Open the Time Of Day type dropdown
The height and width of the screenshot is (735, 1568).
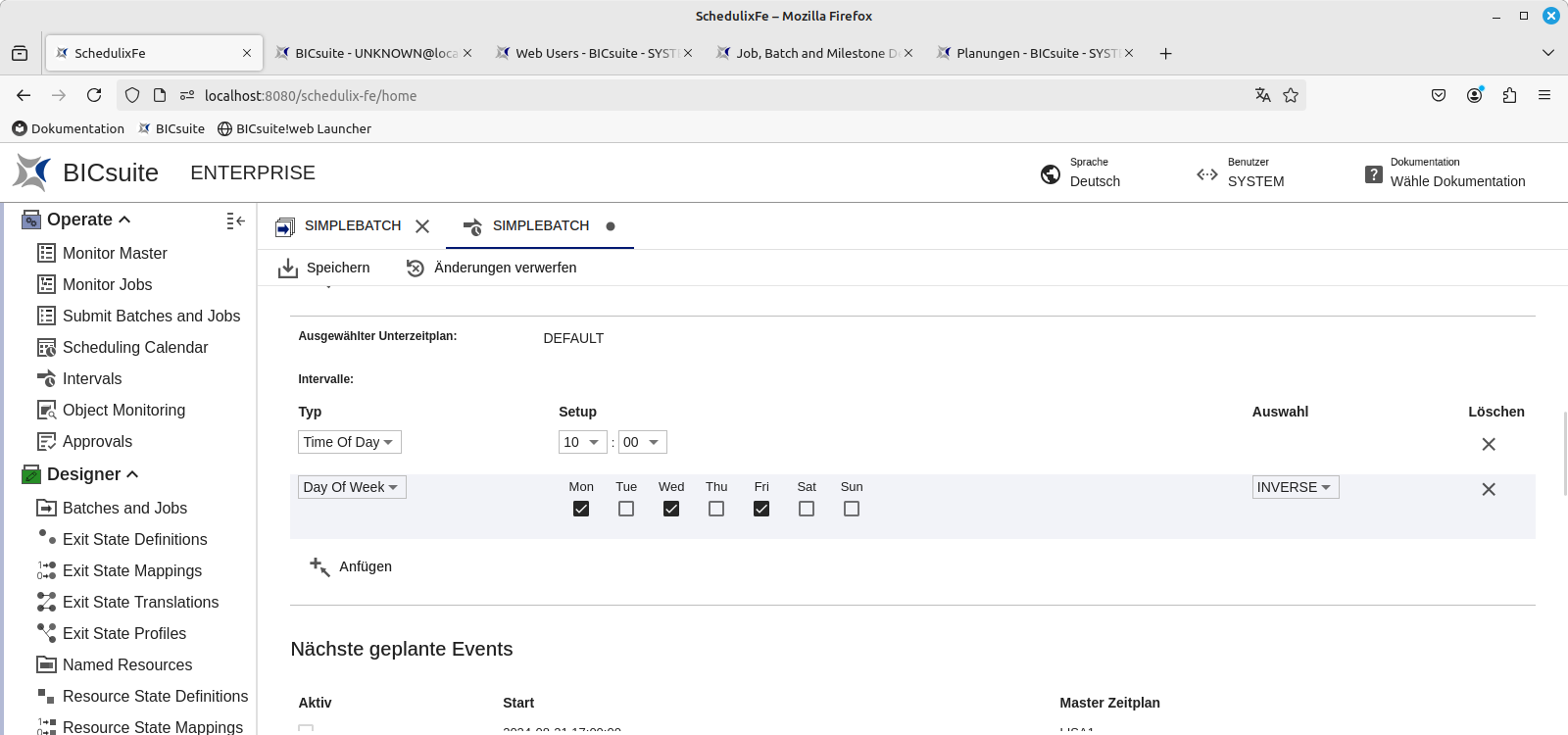coord(349,442)
